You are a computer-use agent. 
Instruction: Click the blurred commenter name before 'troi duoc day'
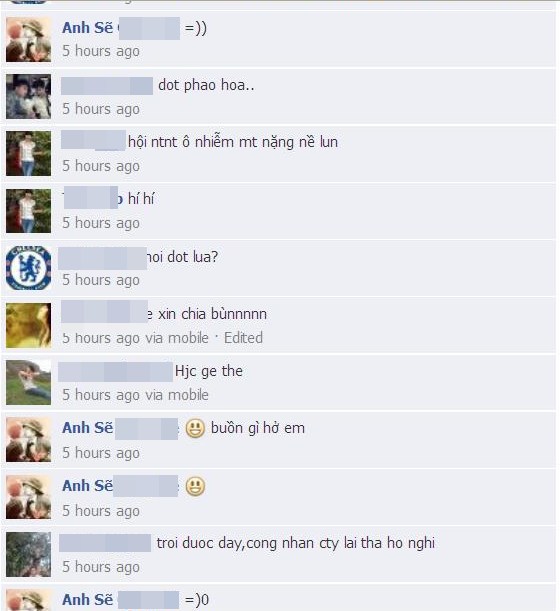[x=105, y=543]
